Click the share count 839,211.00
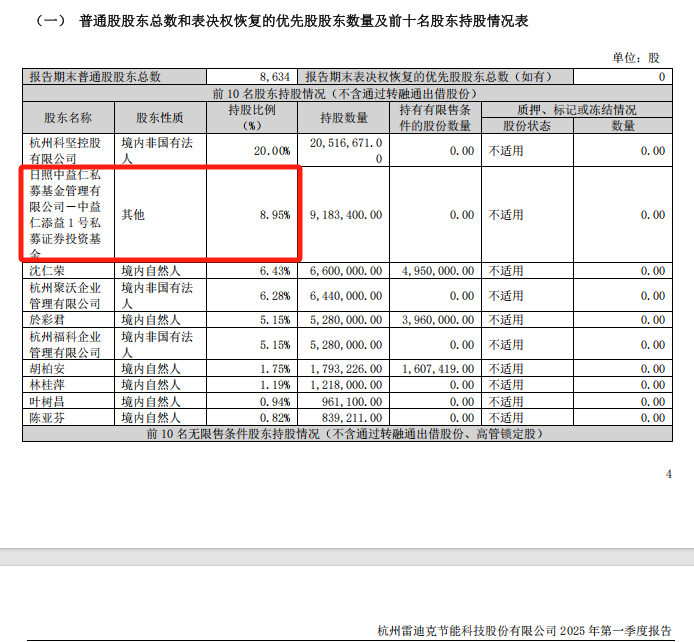Screen dimensions: 694x642 click(352, 418)
